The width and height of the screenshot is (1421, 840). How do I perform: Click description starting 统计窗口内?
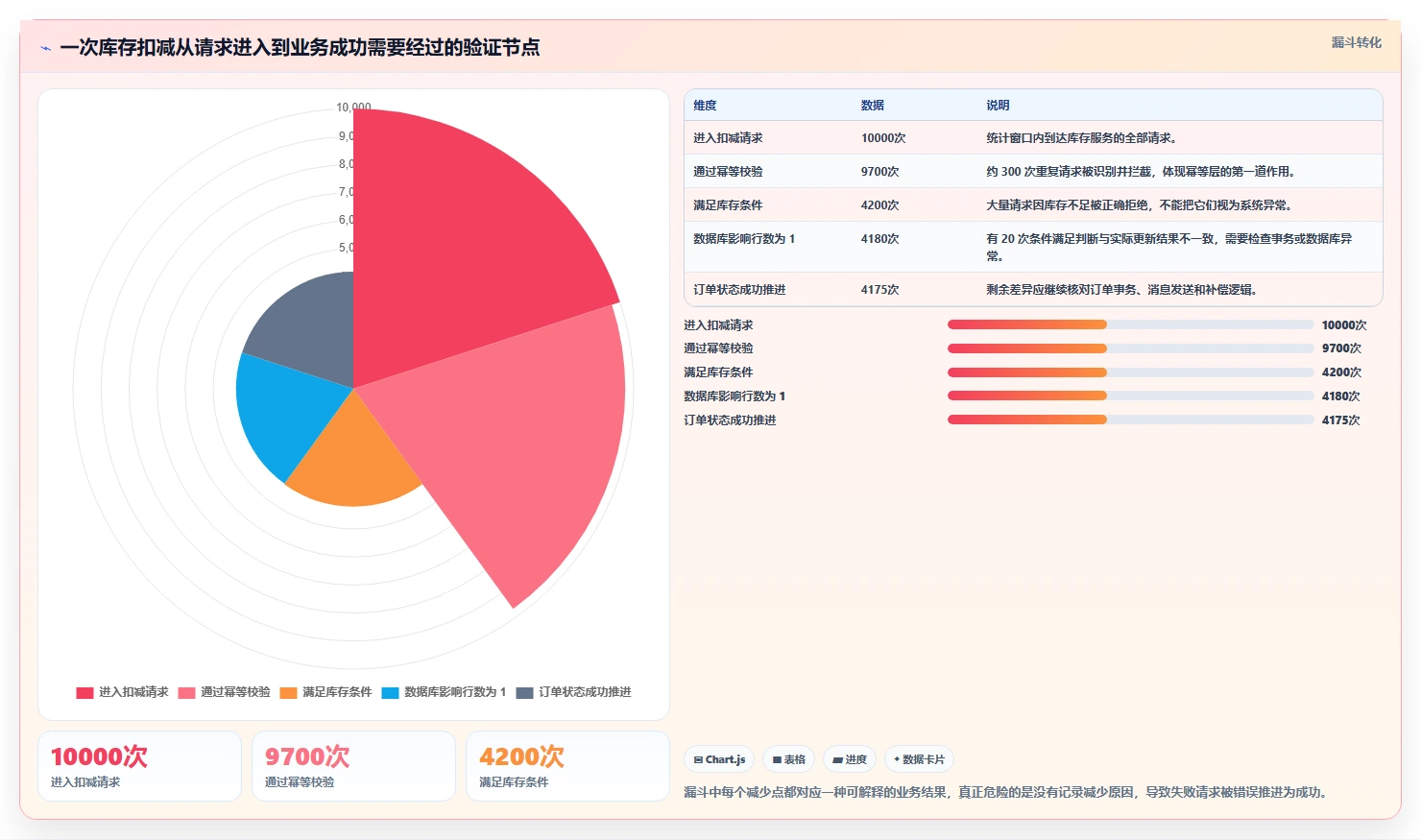(1083, 138)
